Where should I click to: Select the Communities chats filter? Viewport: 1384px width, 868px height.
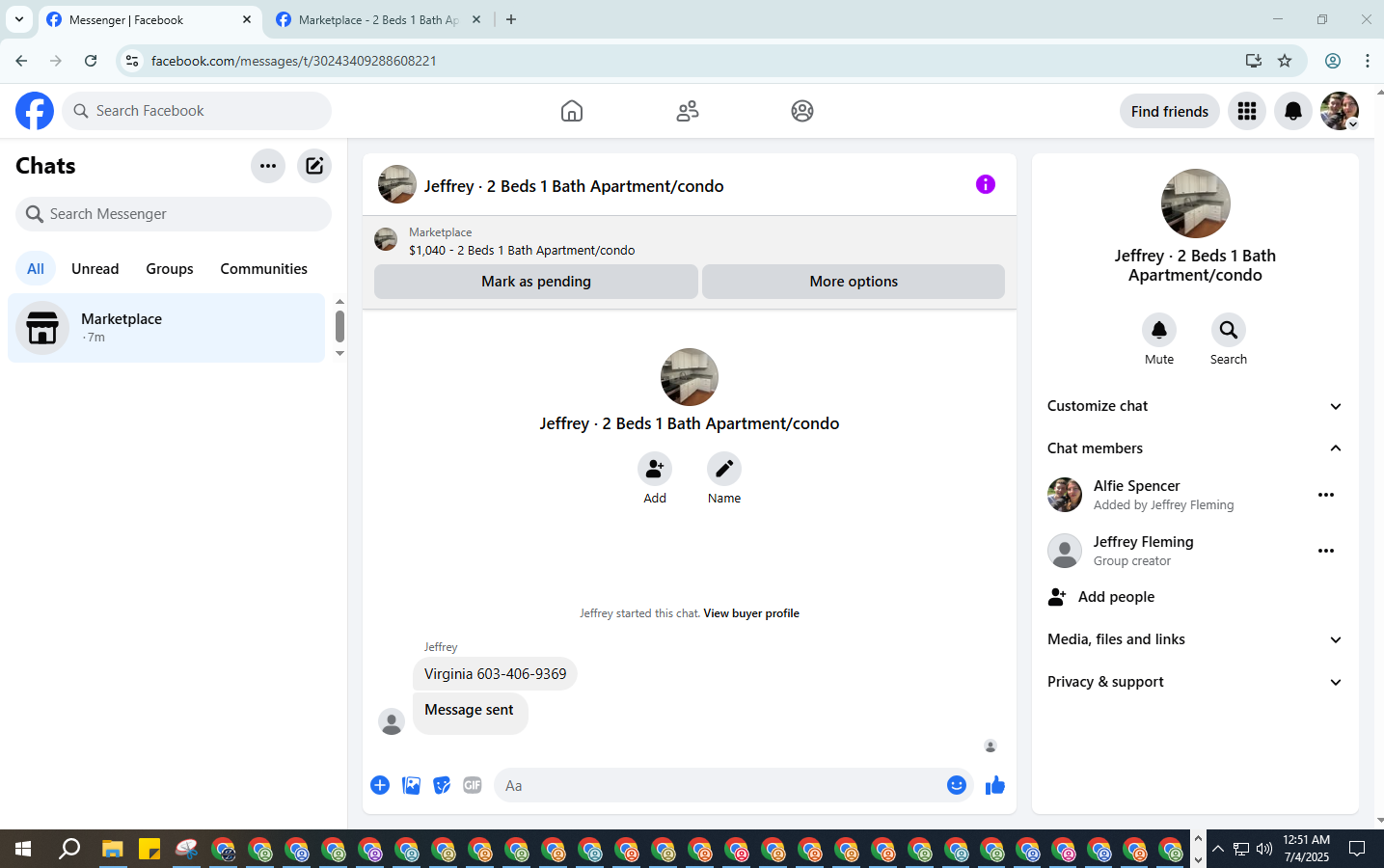263,269
